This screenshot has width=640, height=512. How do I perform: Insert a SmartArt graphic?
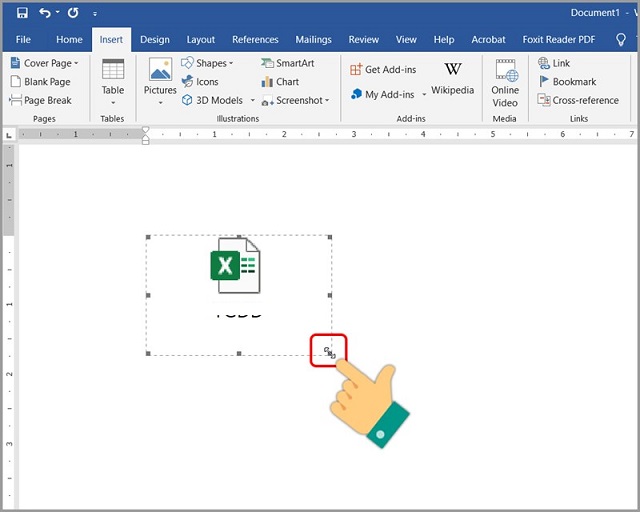pos(287,63)
